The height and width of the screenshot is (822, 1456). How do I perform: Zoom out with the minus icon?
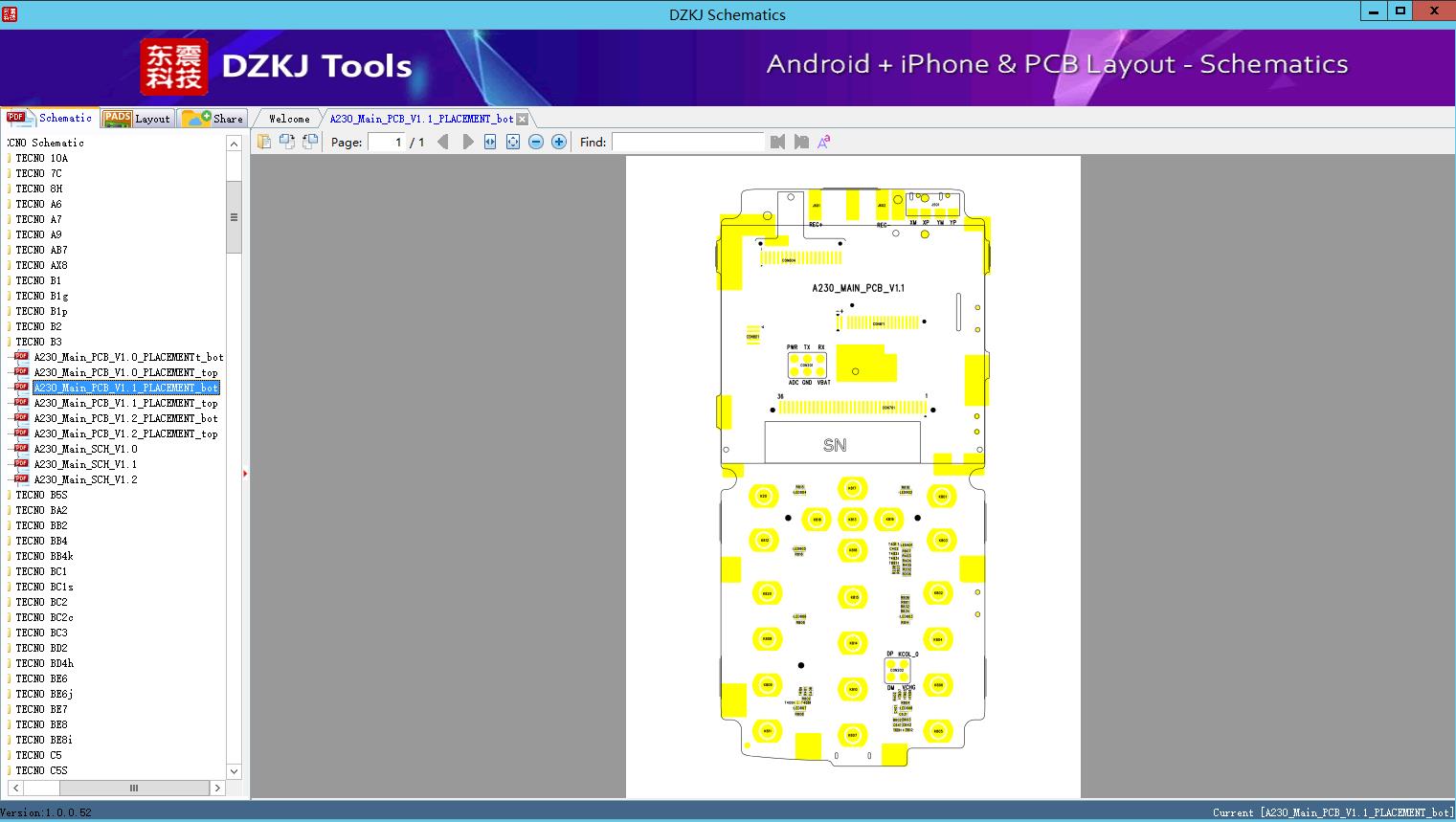[536, 142]
